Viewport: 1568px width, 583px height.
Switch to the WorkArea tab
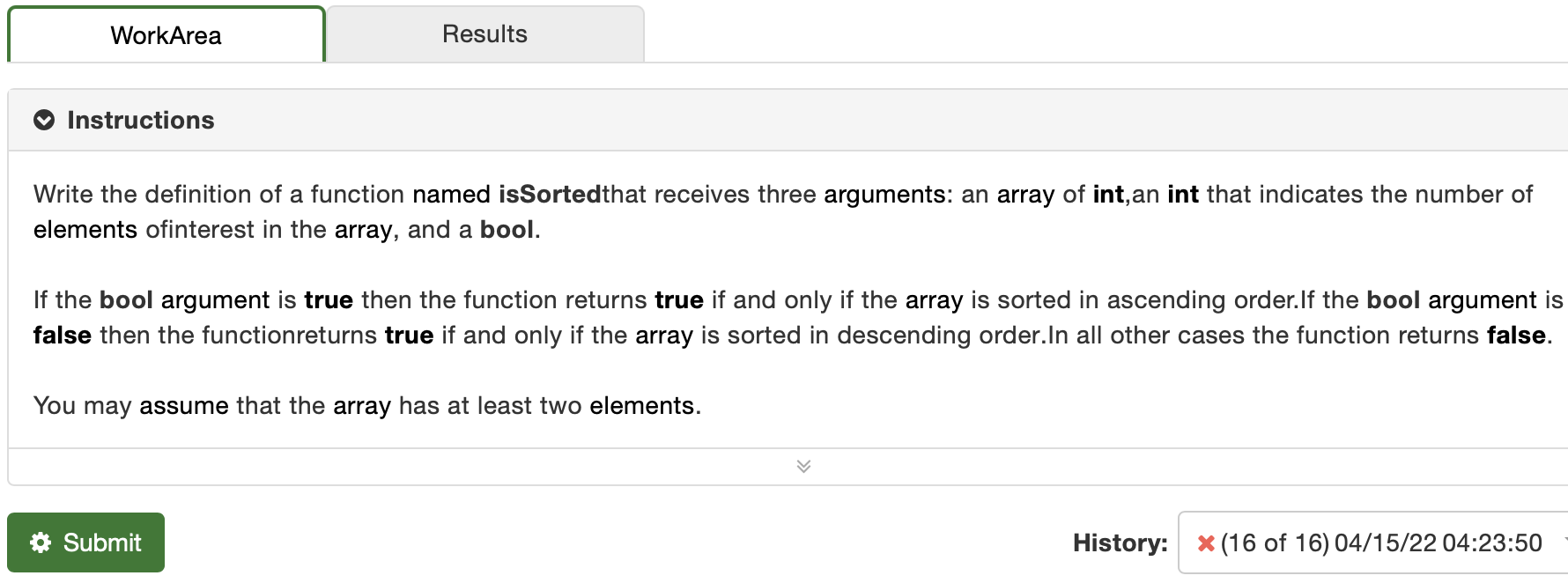point(166,35)
